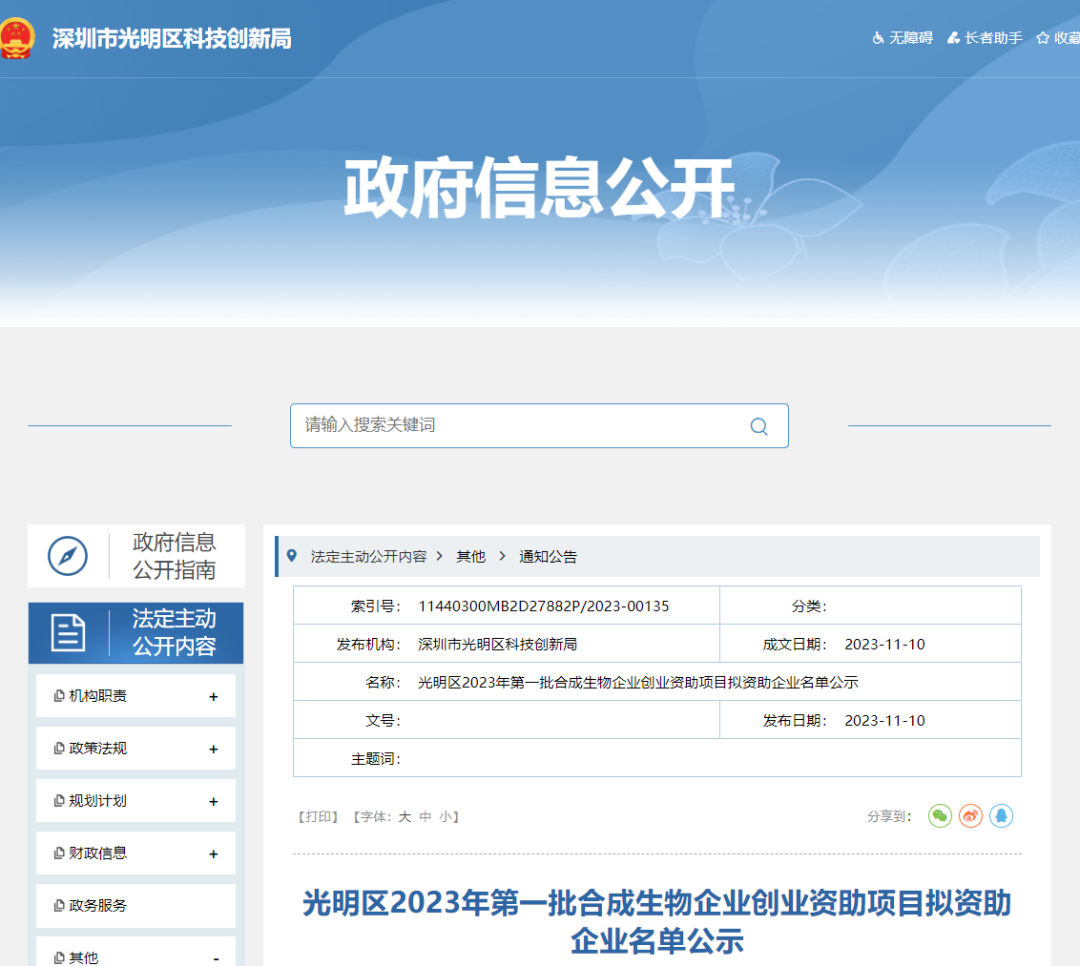Go to 通知公告 breadcrumb
1080x966 pixels.
point(548,557)
